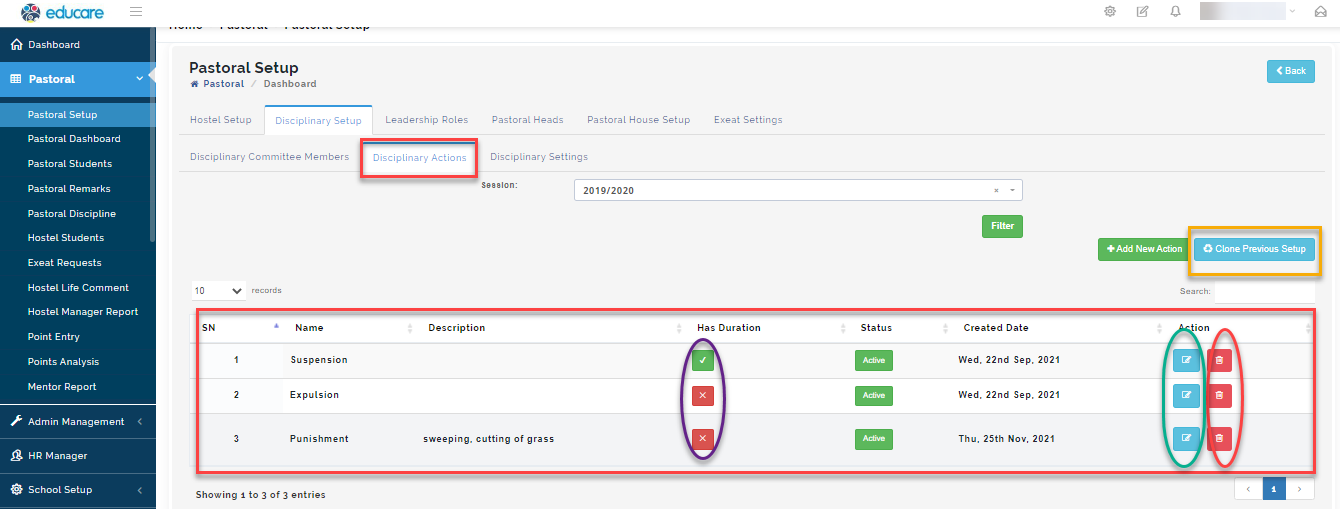Toggle the hamburger sidebar menu
The width and height of the screenshot is (1340, 509).
coord(136,12)
